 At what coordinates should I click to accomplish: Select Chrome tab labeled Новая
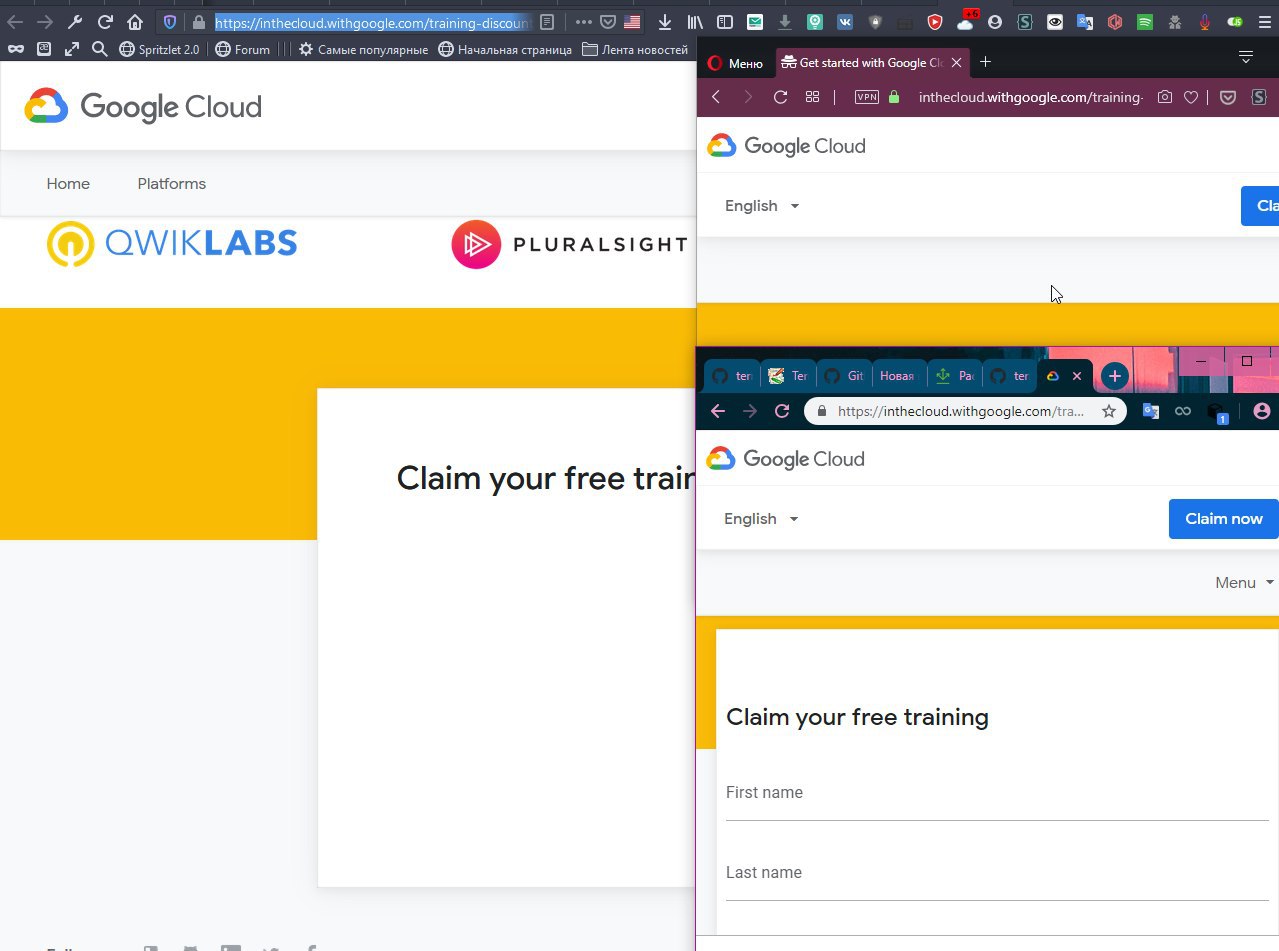(900, 376)
